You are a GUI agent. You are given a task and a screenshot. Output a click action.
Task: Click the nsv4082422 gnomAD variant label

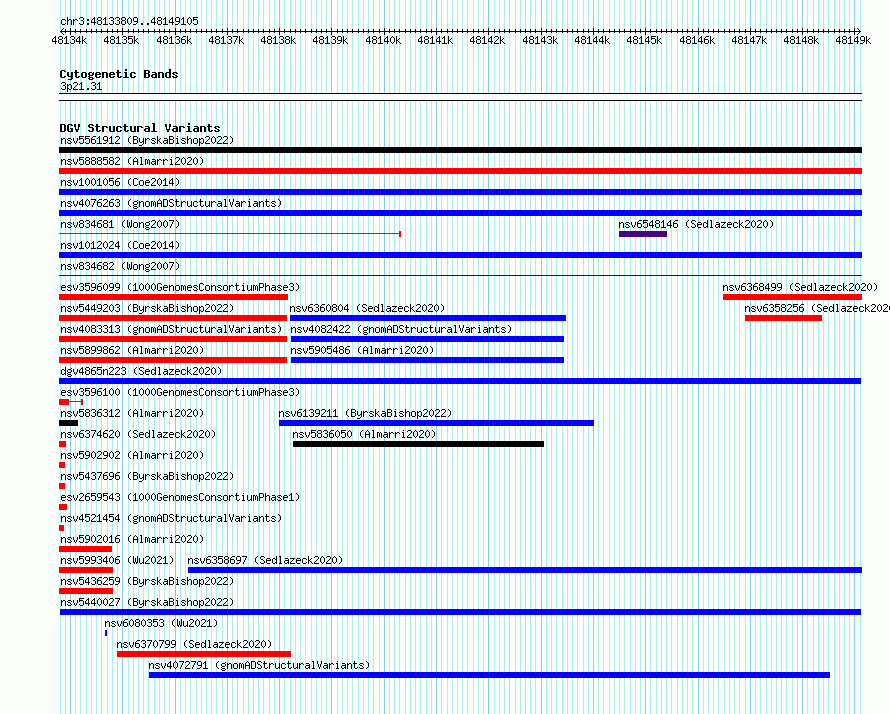point(401,329)
